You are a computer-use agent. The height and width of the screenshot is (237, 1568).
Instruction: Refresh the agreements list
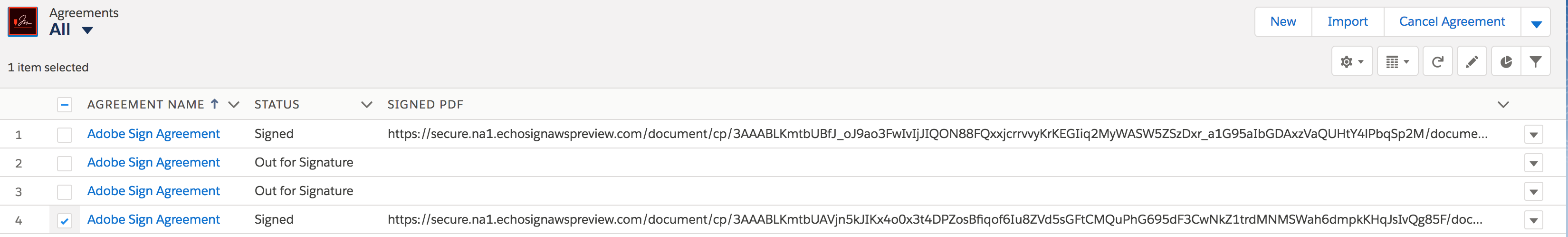click(1437, 61)
